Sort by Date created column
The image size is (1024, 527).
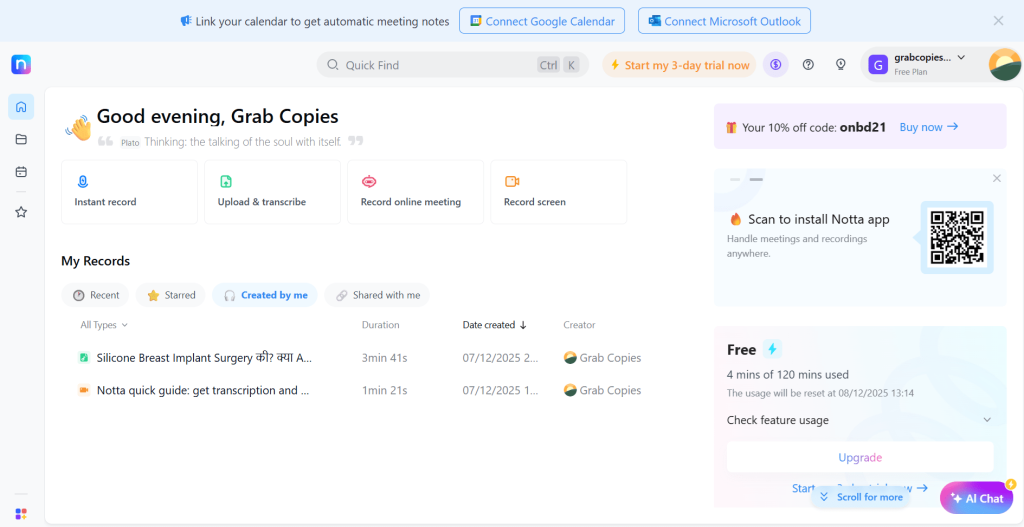494,325
